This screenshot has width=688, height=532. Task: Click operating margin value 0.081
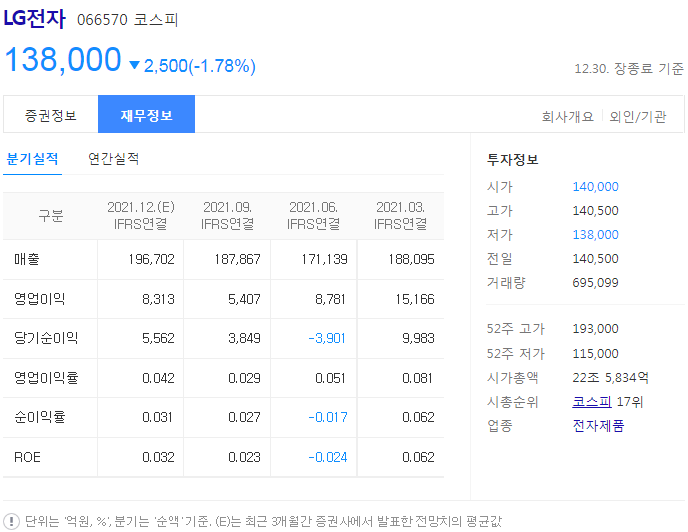click(x=417, y=378)
